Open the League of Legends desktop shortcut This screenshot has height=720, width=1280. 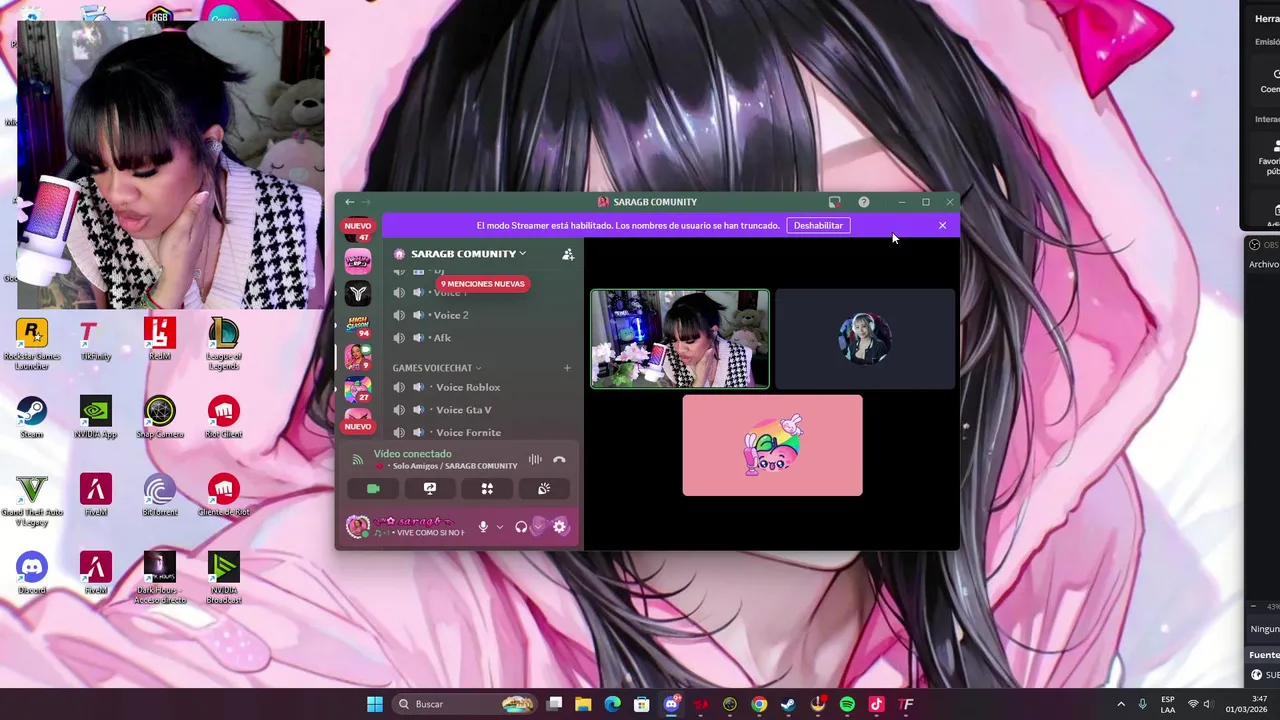pyautogui.click(x=224, y=345)
